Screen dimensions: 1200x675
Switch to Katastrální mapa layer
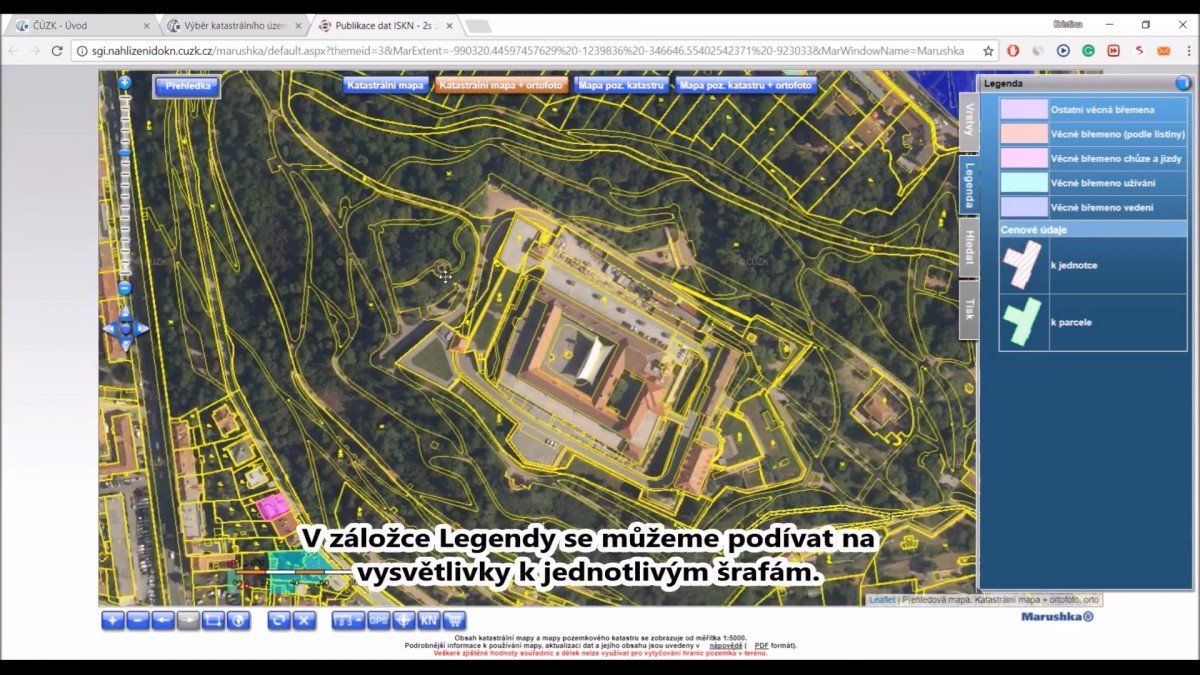[385, 86]
